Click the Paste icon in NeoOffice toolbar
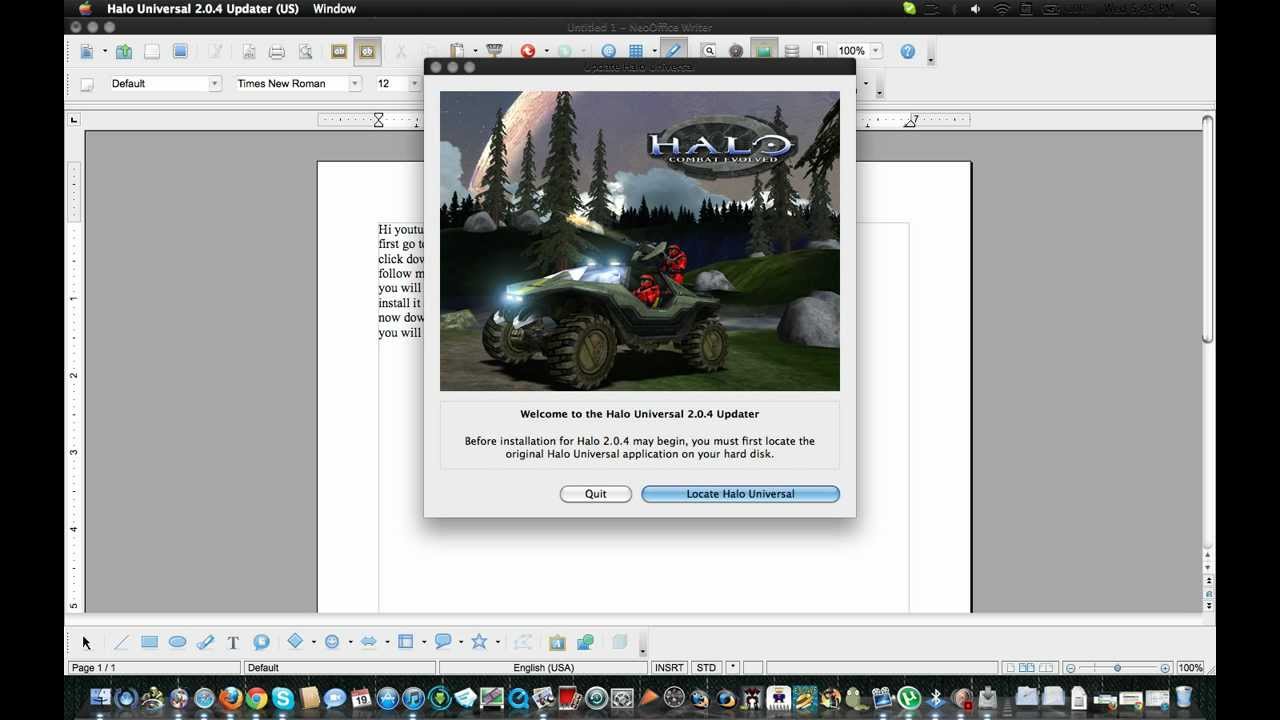This screenshot has width=1280, height=720. pyautogui.click(x=457, y=51)
